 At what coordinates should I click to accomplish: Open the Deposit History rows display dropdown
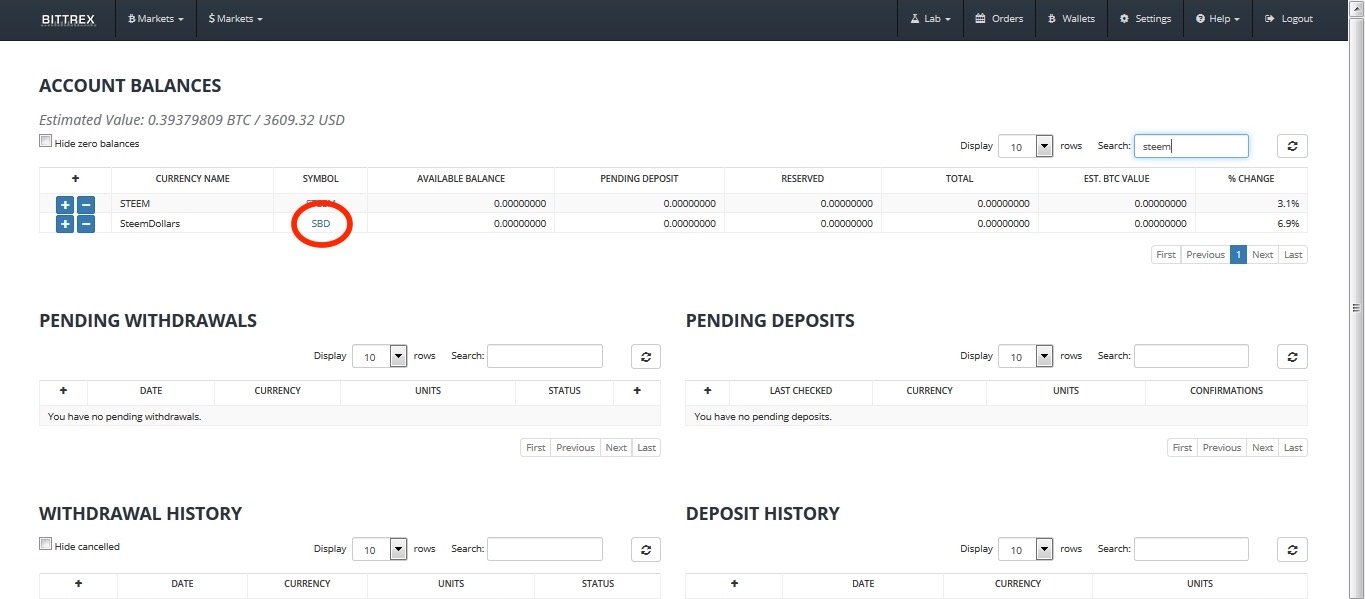[x=1026, y=549]
